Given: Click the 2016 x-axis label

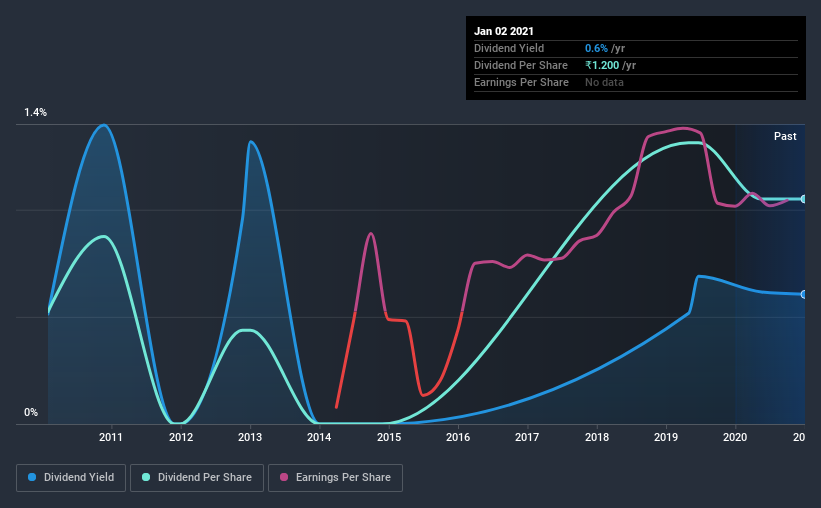Looking at the screenshot, I should (x=458, y=437).
